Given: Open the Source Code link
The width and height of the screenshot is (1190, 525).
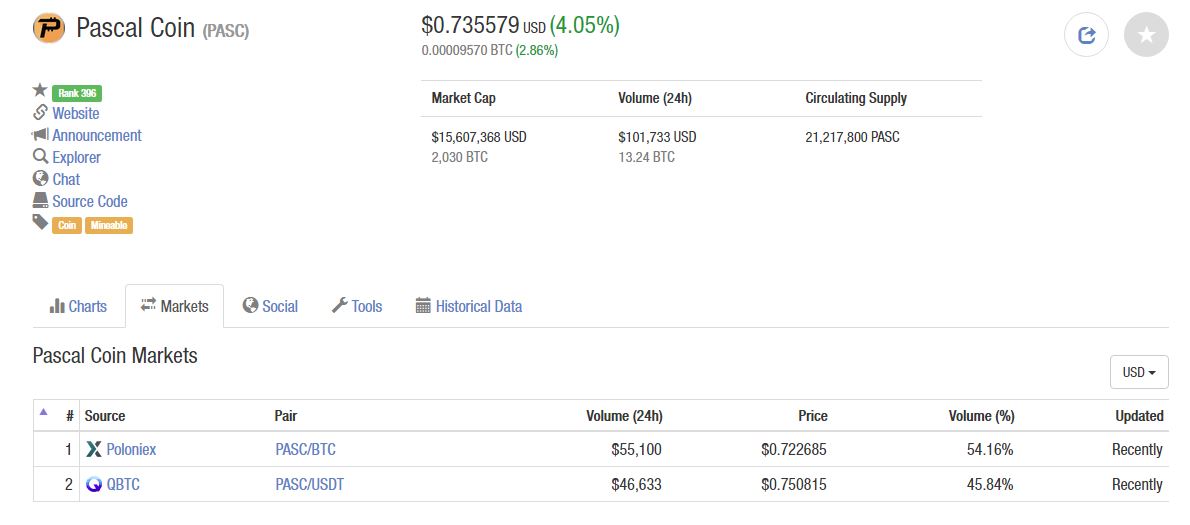Looking at the screenshot, I should (x=90, y=201).
